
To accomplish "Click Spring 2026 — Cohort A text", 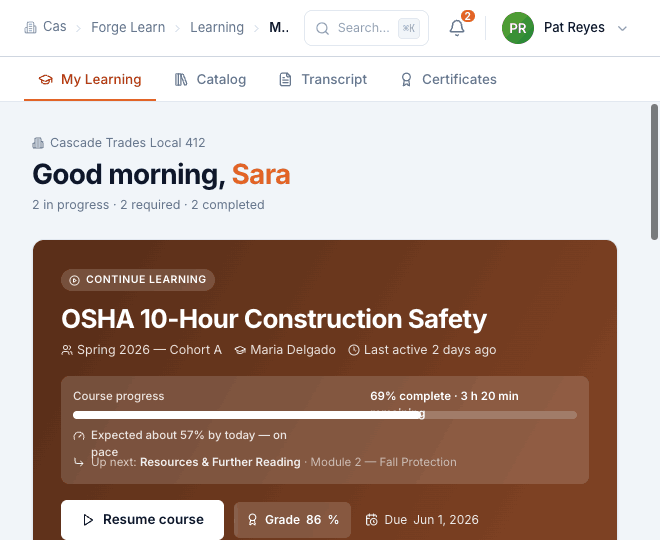I will pos(149,350).
